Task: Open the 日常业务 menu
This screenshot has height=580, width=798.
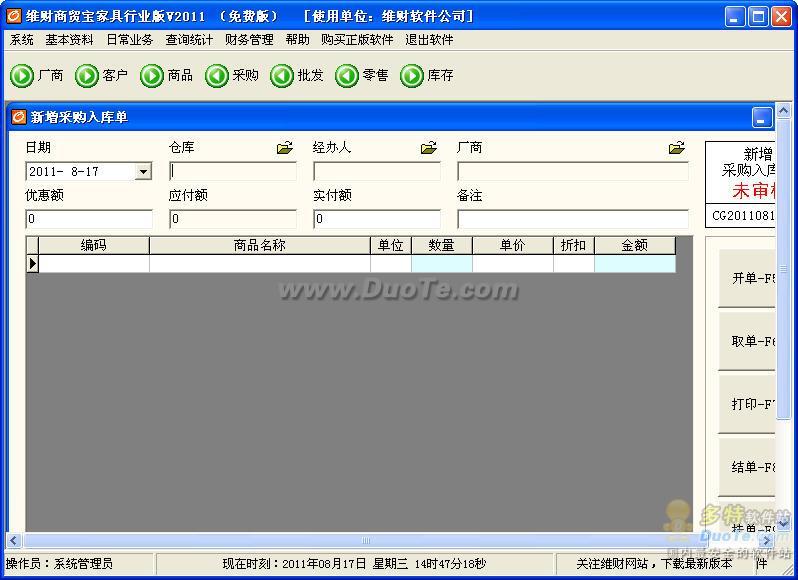Action: tap(130, 40)
